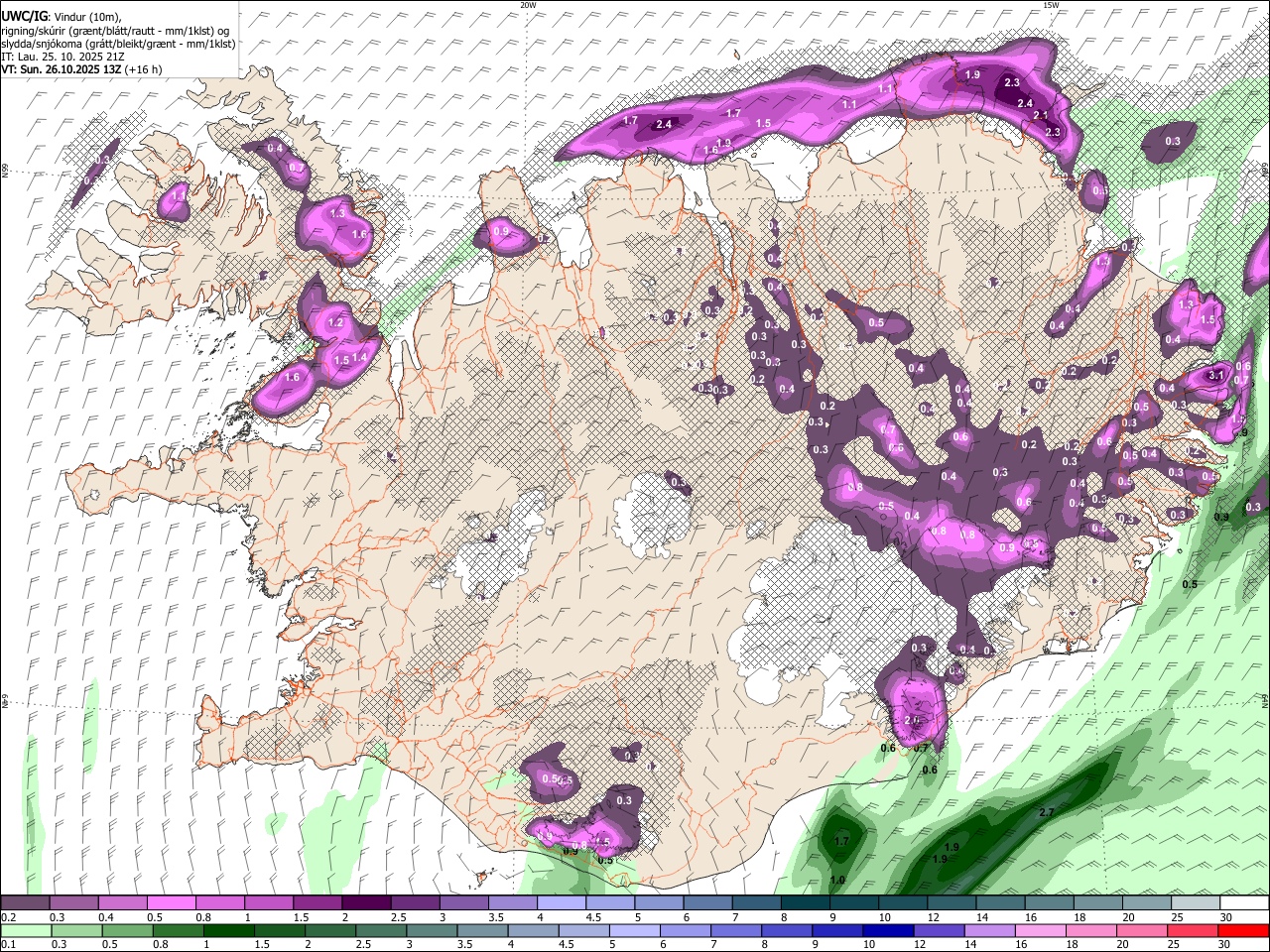Click the '(+16 h)' forecast offset text
This screenshot has height=952, width=1270.
(x=144, y=69)
